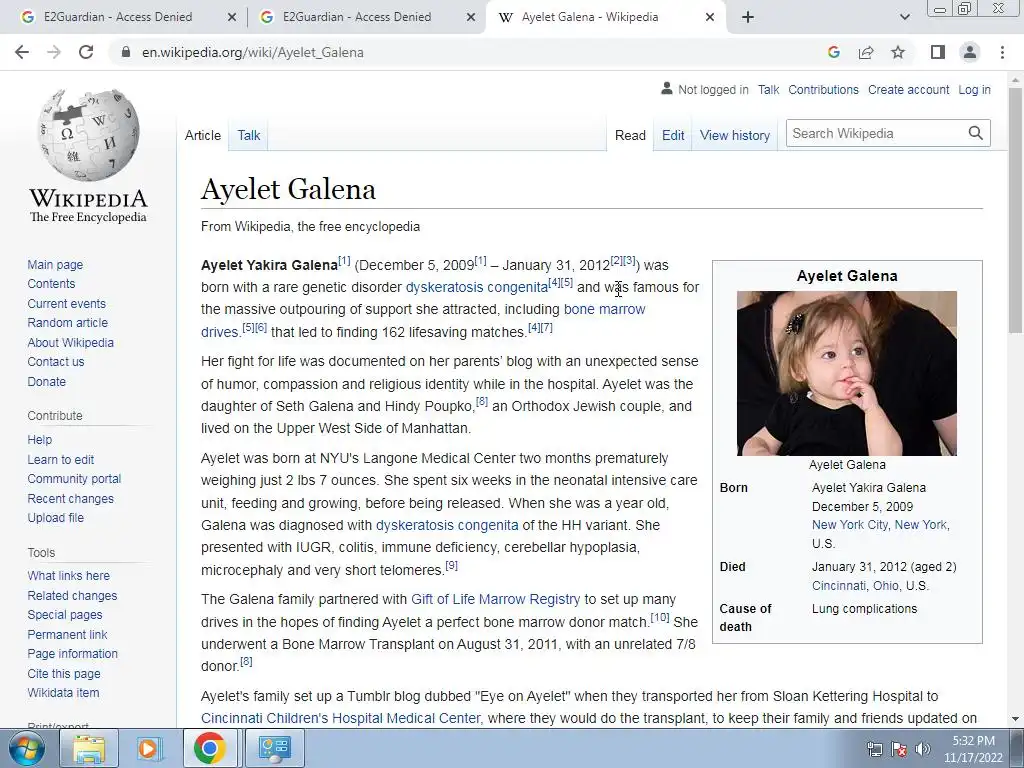Open Page information link
The image size is (1024, 768).
(72, 653)
